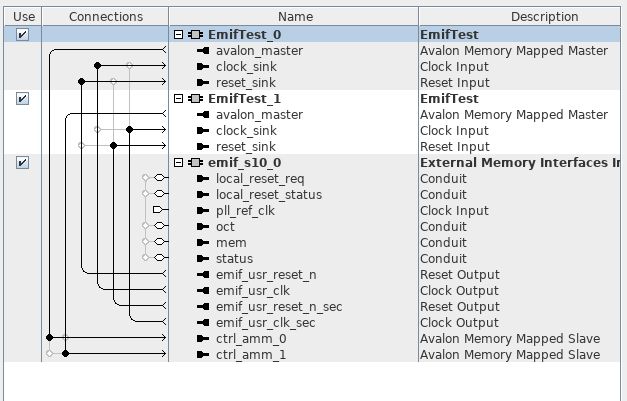Collapse the EmifTest_0 tree node
The width and height of the screenshot is (627, 401).
coord(179,35)
